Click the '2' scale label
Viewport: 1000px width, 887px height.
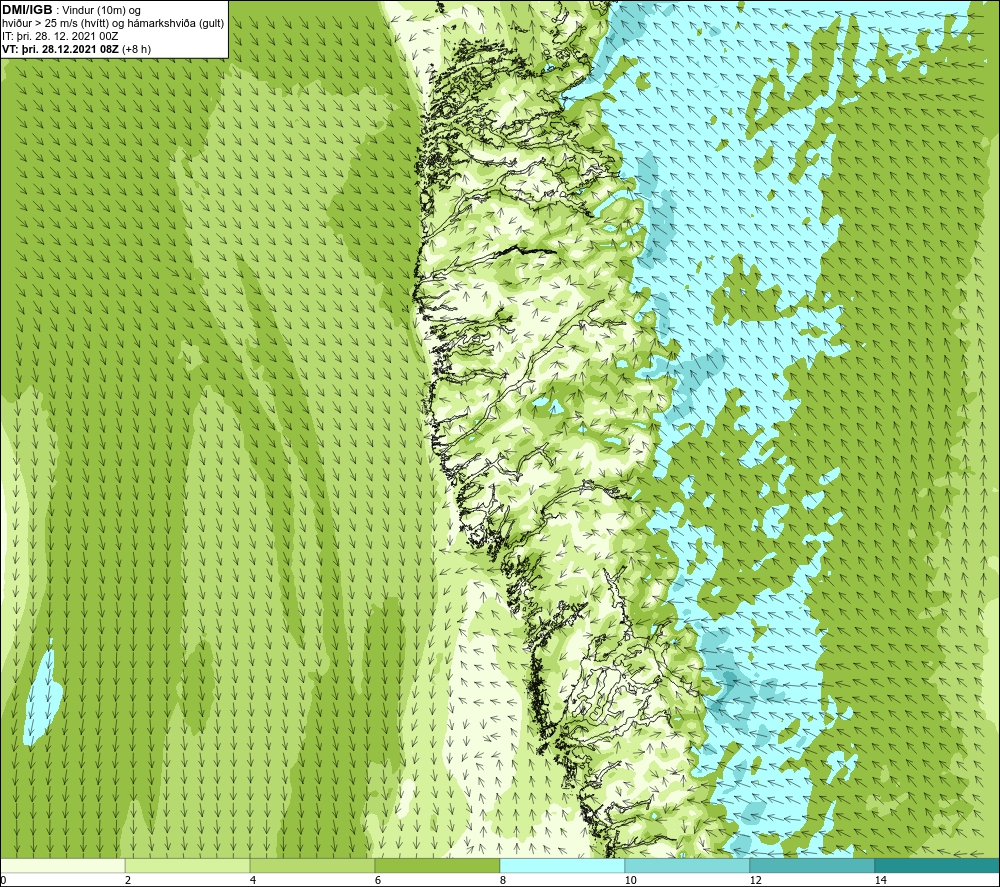coord(128,880)
